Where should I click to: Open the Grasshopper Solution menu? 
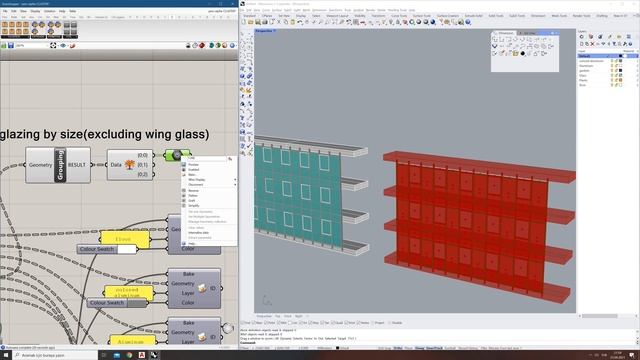[49, 11]
